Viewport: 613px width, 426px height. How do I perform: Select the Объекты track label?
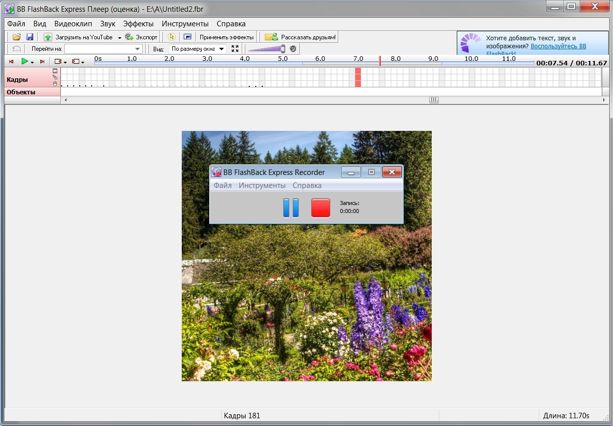21,92
